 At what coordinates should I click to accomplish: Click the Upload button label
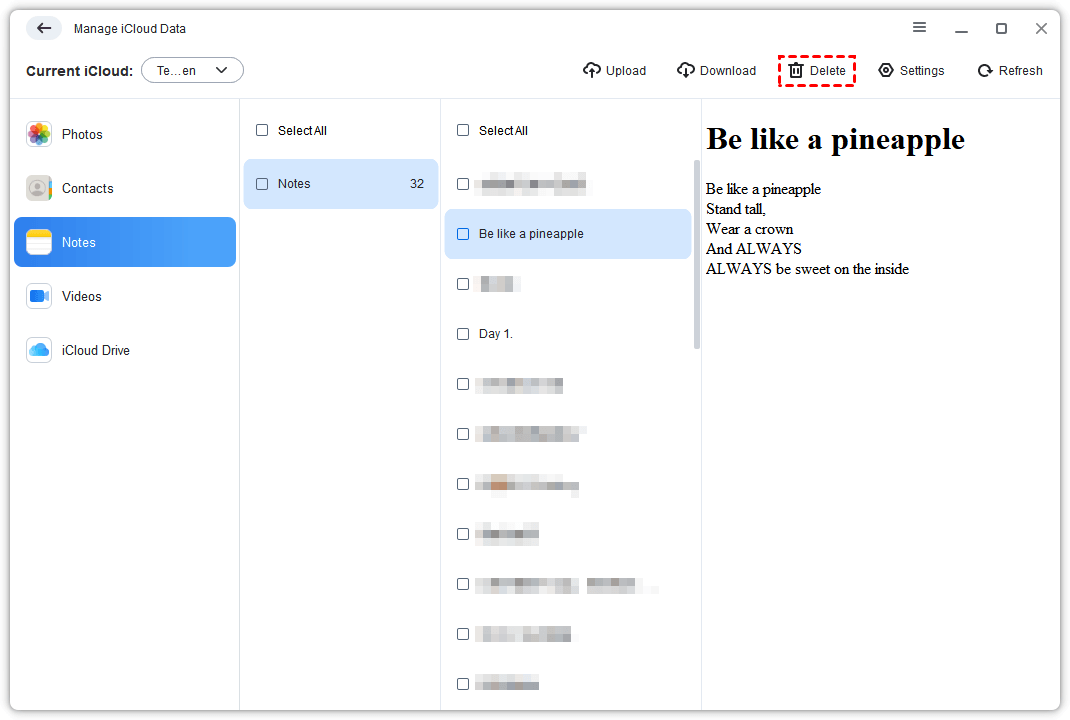[626, 70]
